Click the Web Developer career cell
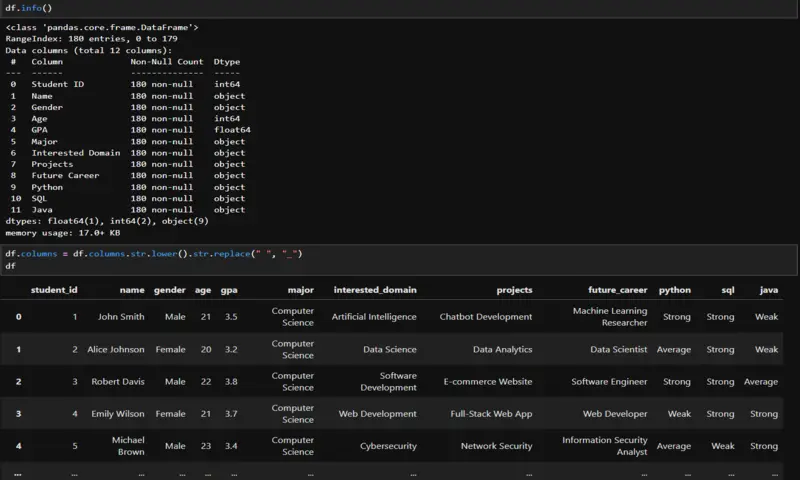800x480 pixels. [x=615, y=414]
